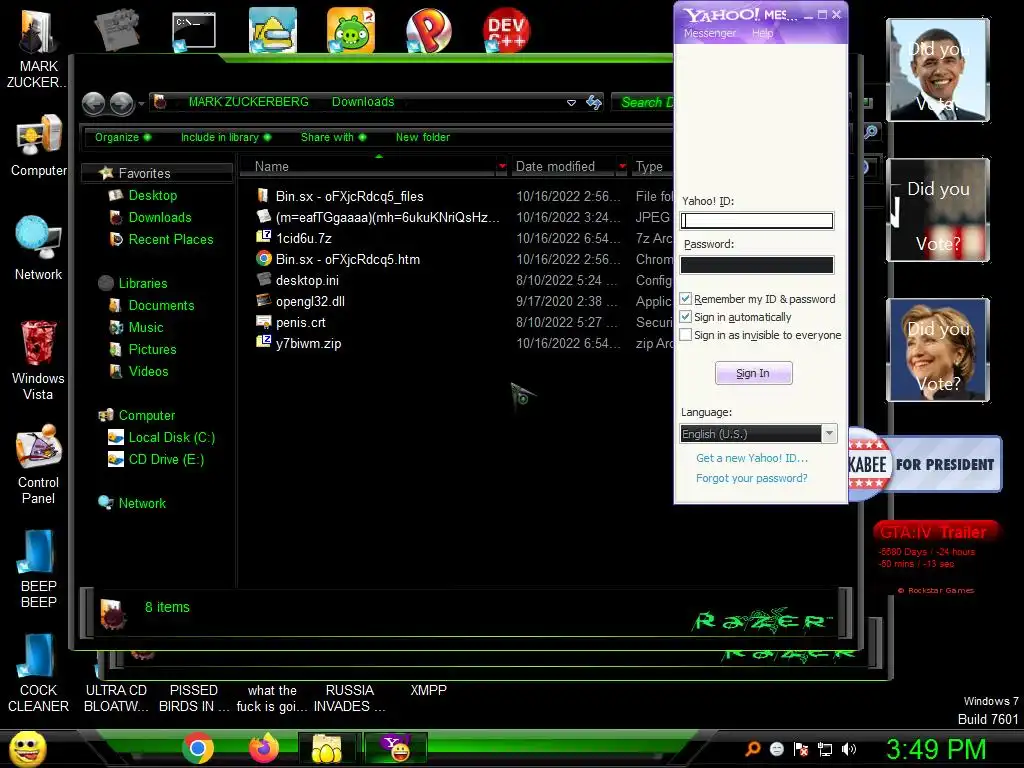Click the 3:49 PM taskbar clock

(936, 749)
